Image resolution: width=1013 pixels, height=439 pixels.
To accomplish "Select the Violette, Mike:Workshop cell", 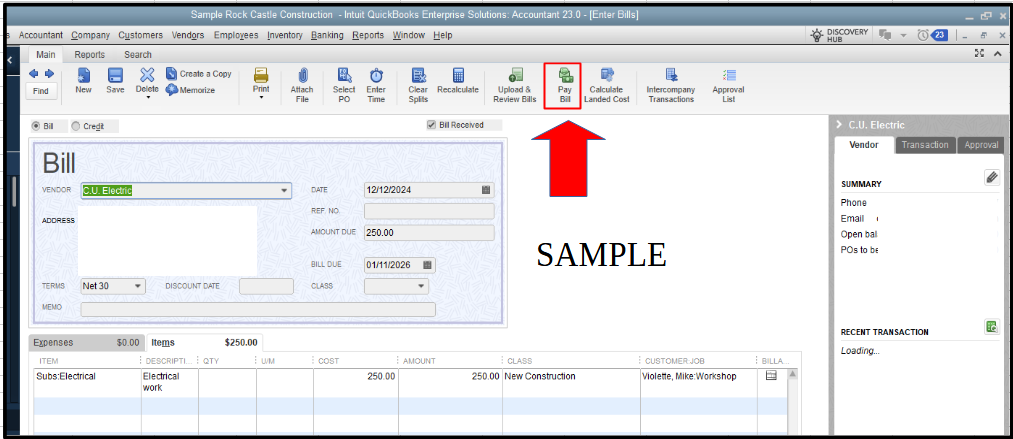I will [696, 382].
